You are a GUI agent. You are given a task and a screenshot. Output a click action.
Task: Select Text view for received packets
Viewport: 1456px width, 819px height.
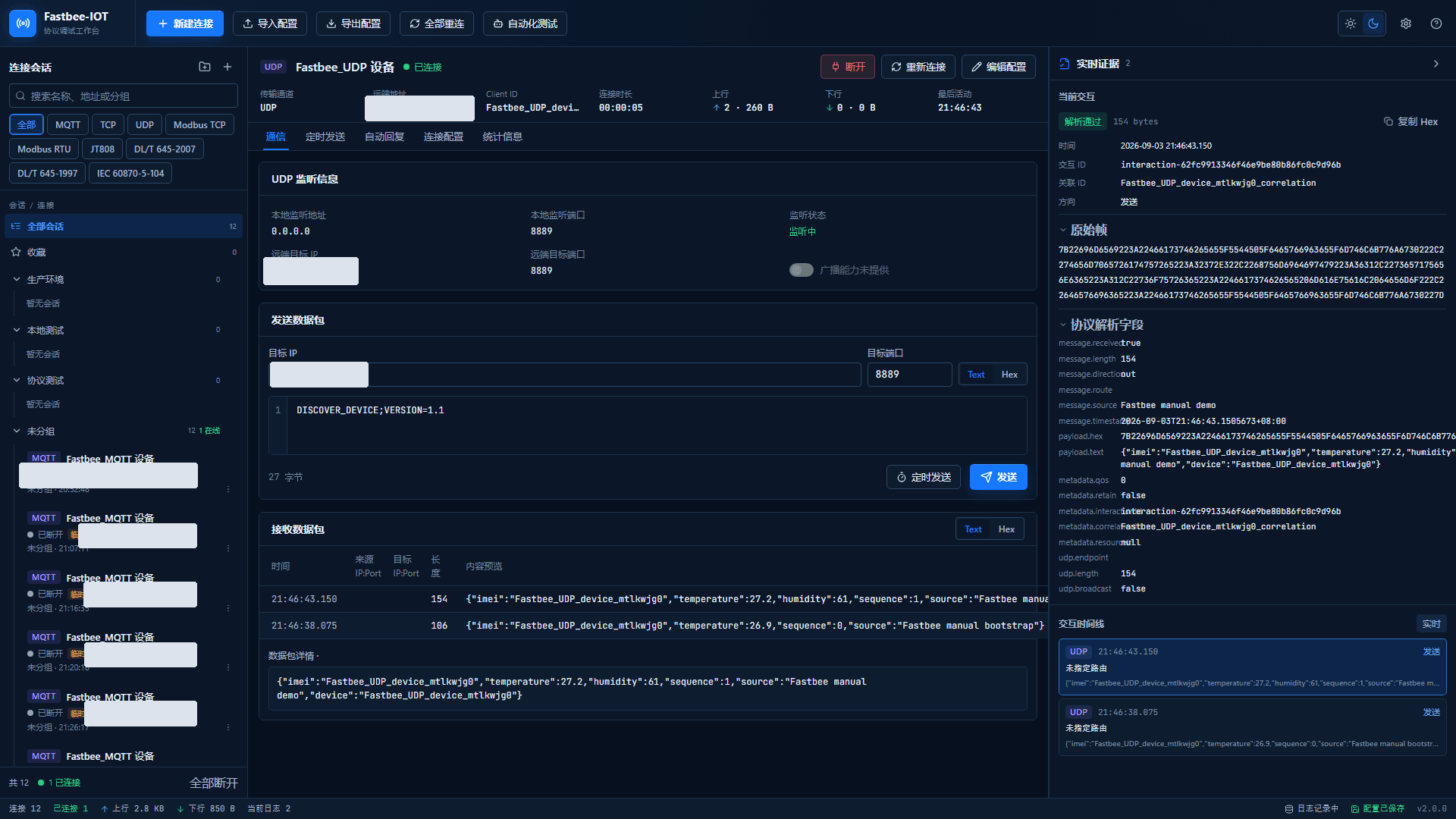coord(973,529)
